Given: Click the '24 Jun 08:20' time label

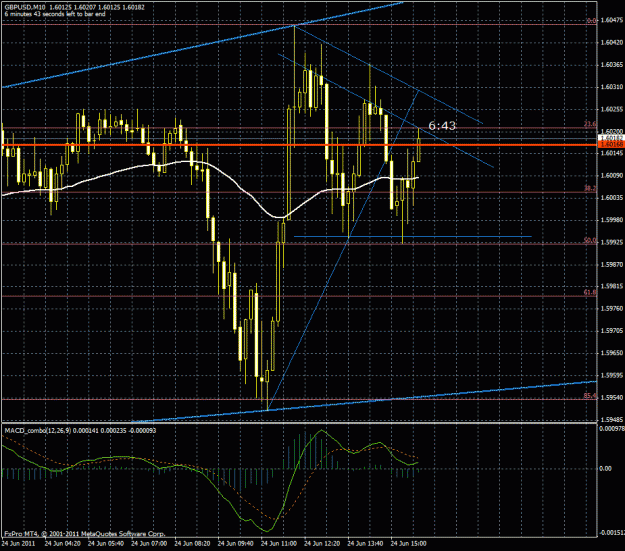Looking at the screenshot, I should pyautogui.click(x=192, y=543).
